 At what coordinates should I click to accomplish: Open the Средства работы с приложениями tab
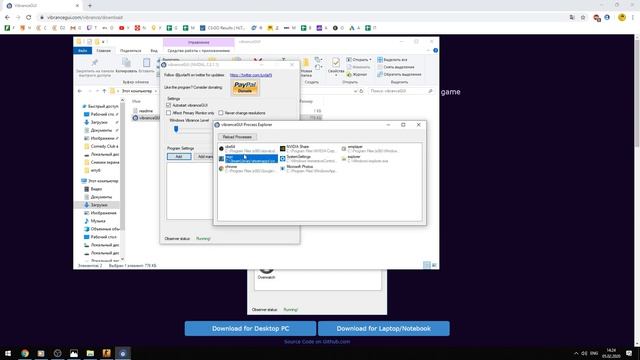coord(199,51)
